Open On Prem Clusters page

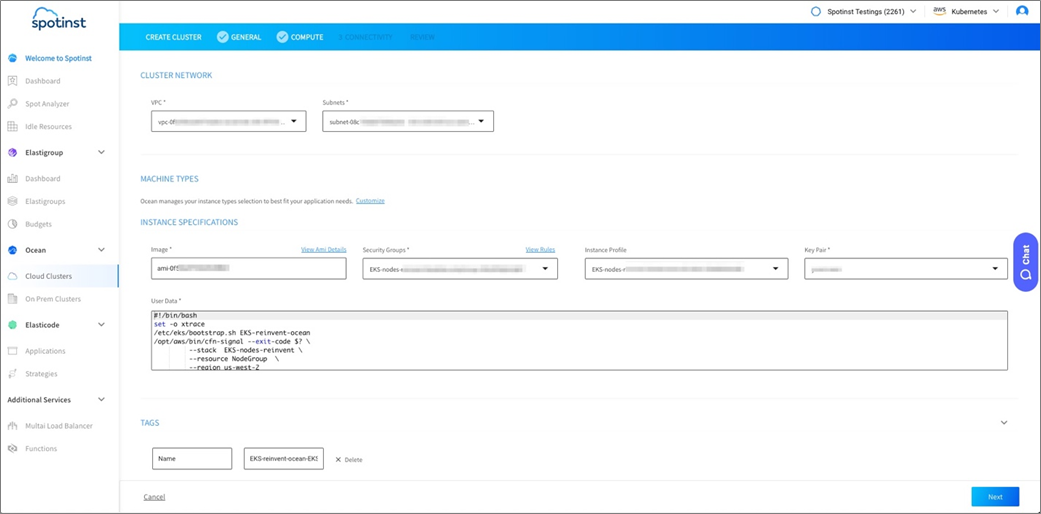tap(53, 299)
